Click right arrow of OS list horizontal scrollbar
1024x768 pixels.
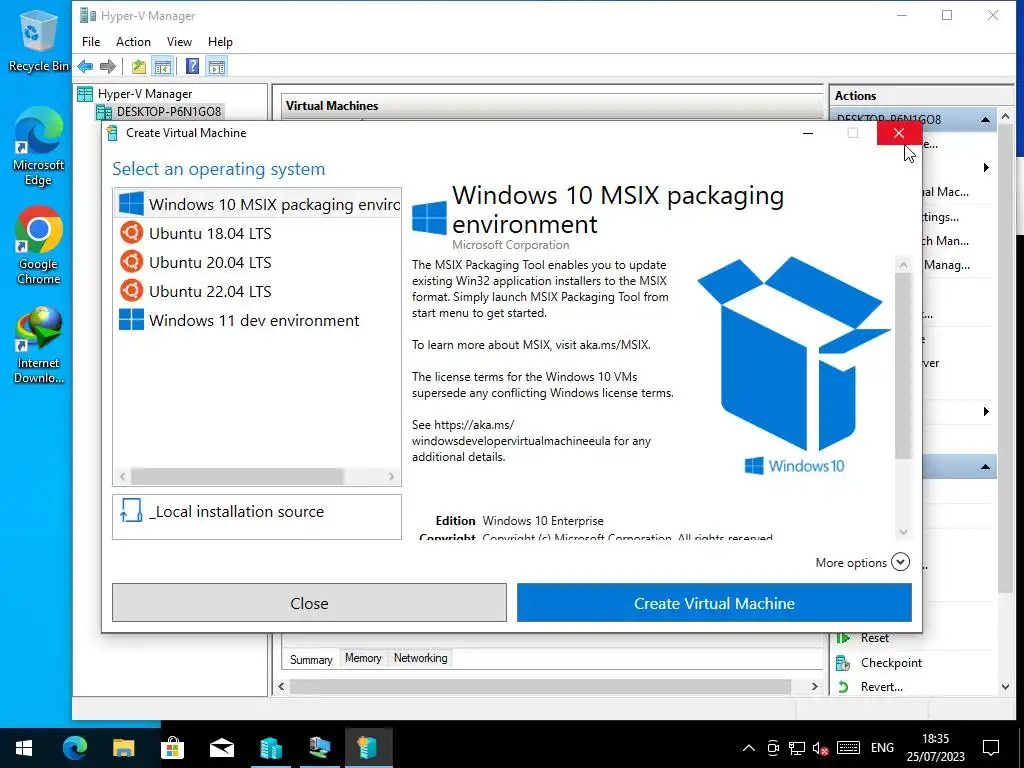pos(391,477)
